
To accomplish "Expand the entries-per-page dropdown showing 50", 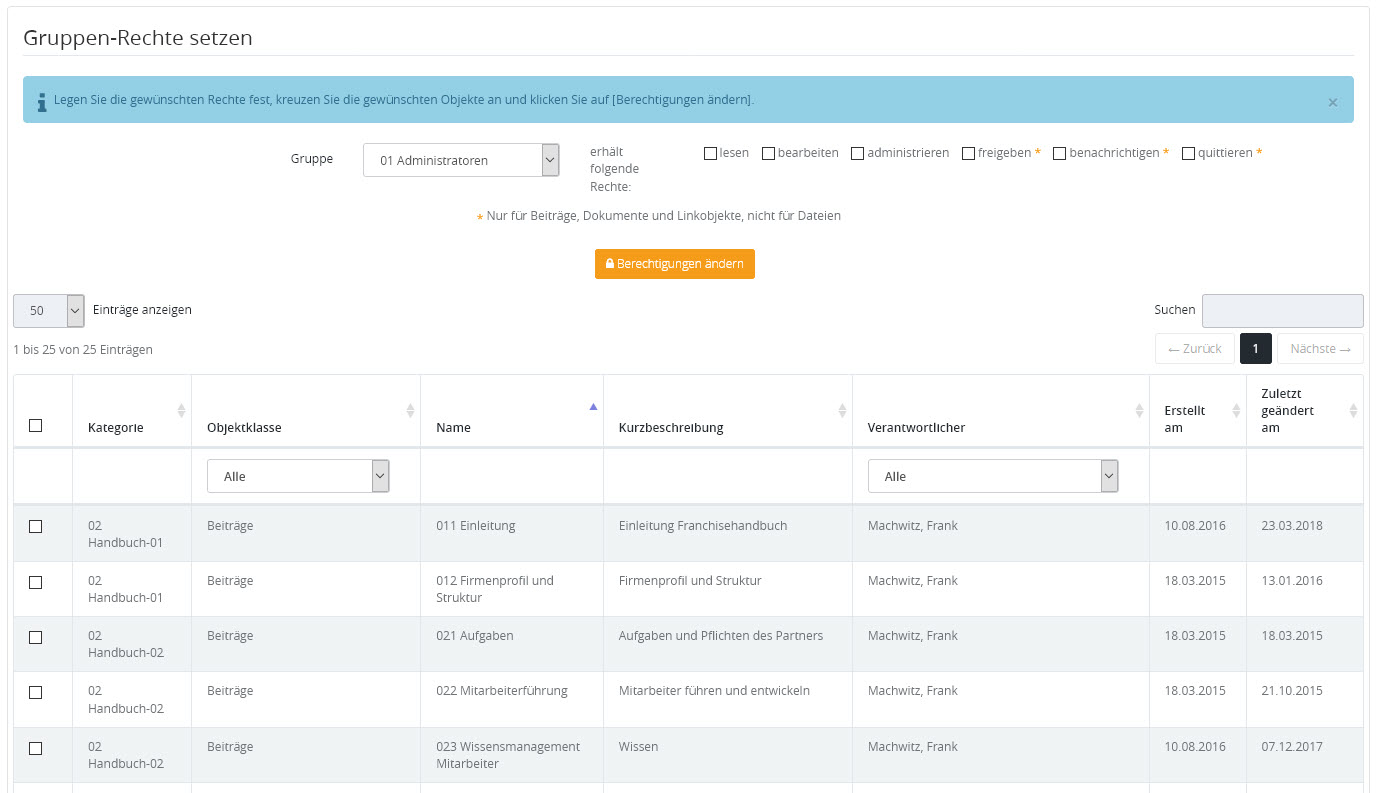I will click(48, 311).
